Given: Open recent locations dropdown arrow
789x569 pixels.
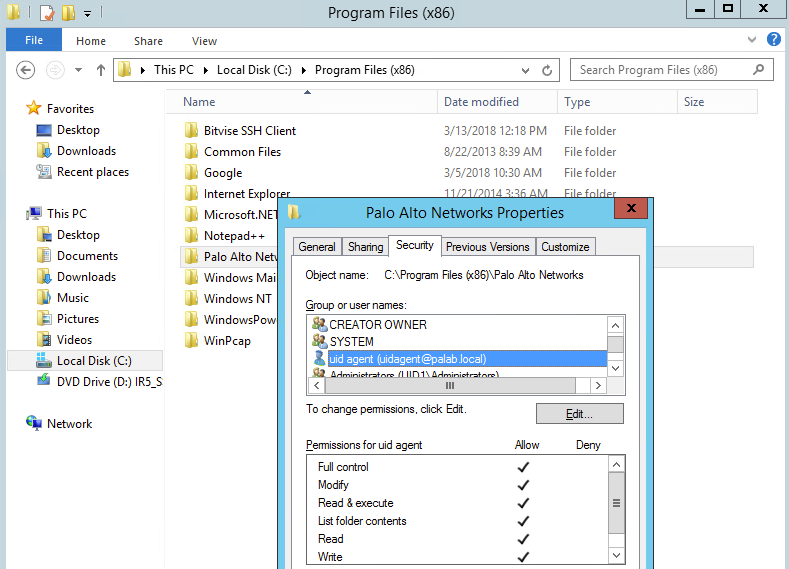Looking at the screenshot, I should (78, 70).
